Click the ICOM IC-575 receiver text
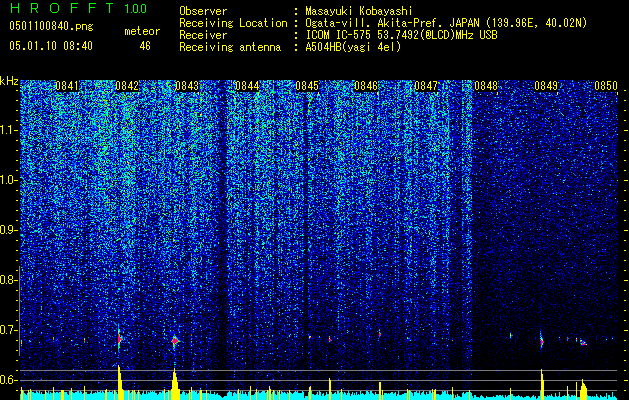Screen dimensions: 629x400 click(401, 35)
